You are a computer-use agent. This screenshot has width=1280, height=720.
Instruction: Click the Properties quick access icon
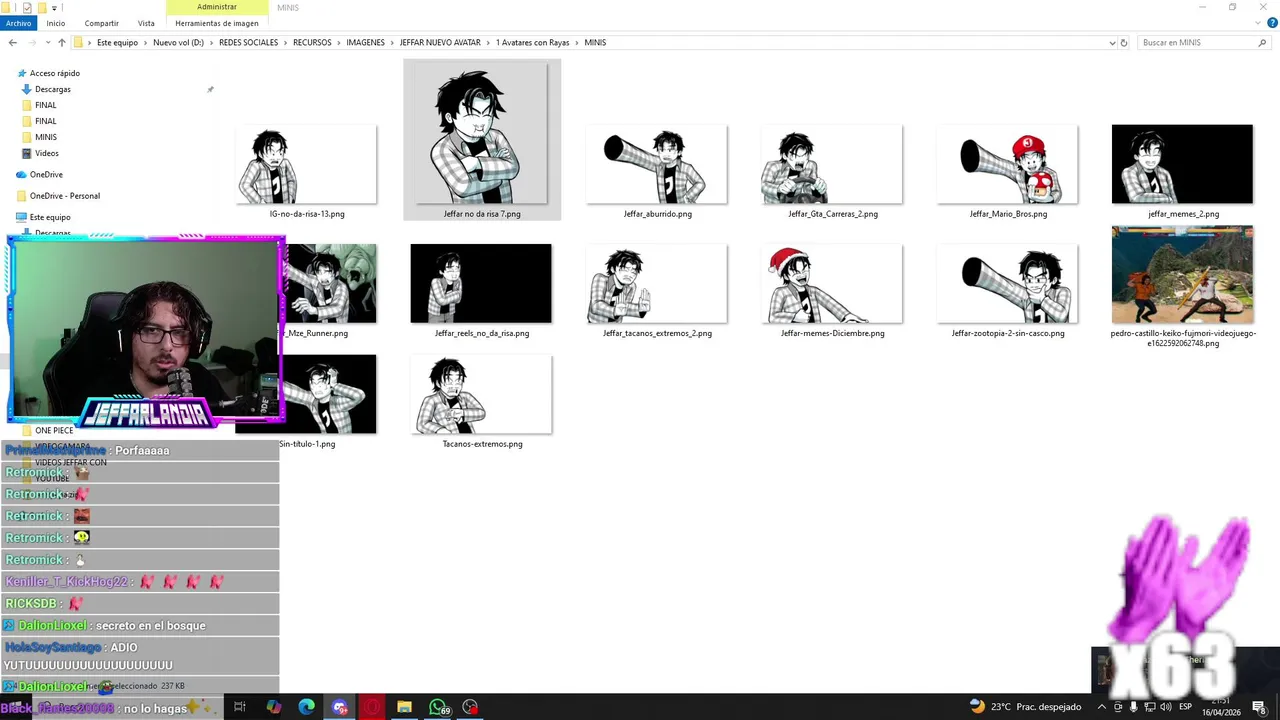[27, 7]
